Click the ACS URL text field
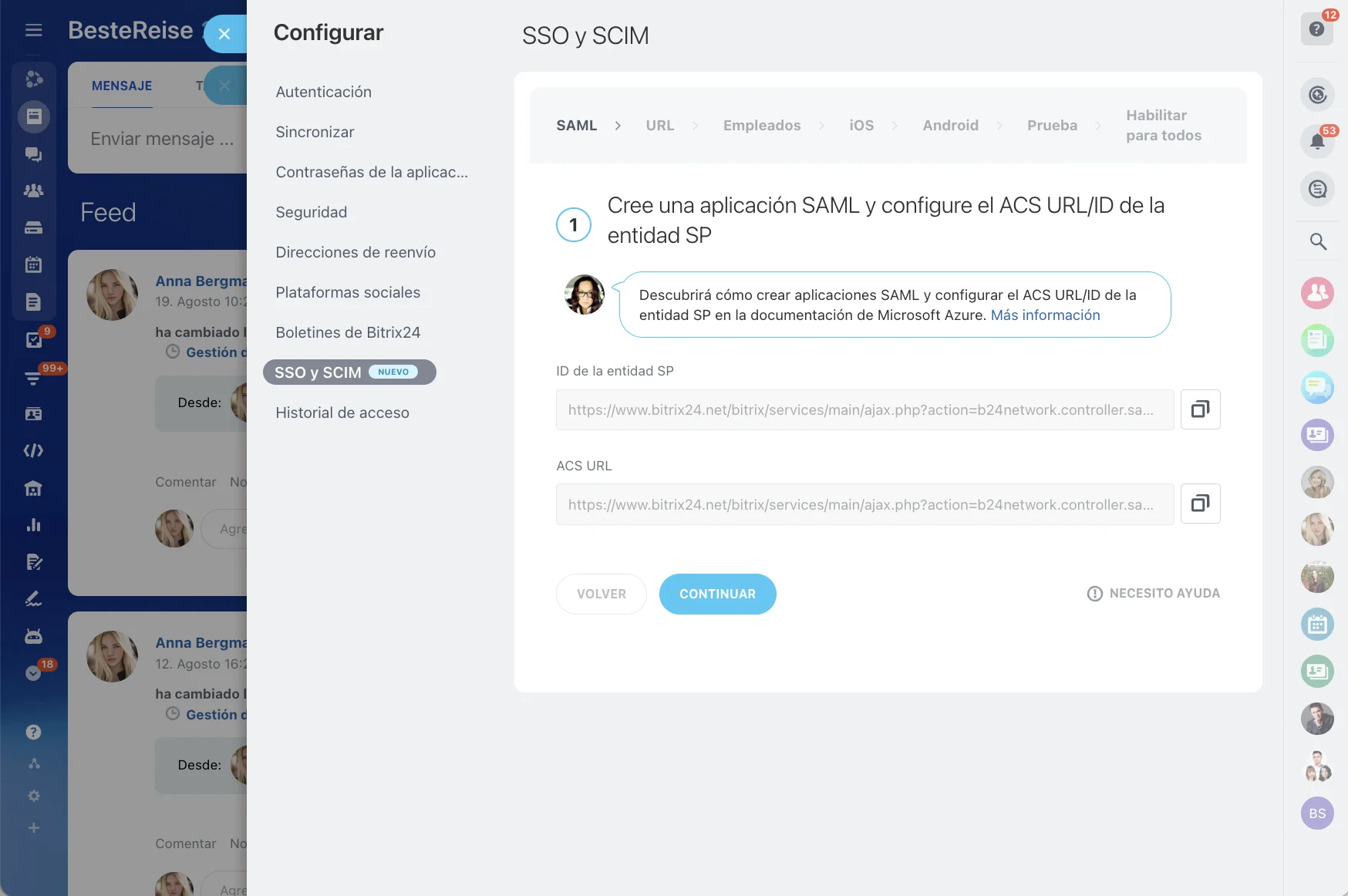This screenshot has height=896, width=1348. point(864,505)
